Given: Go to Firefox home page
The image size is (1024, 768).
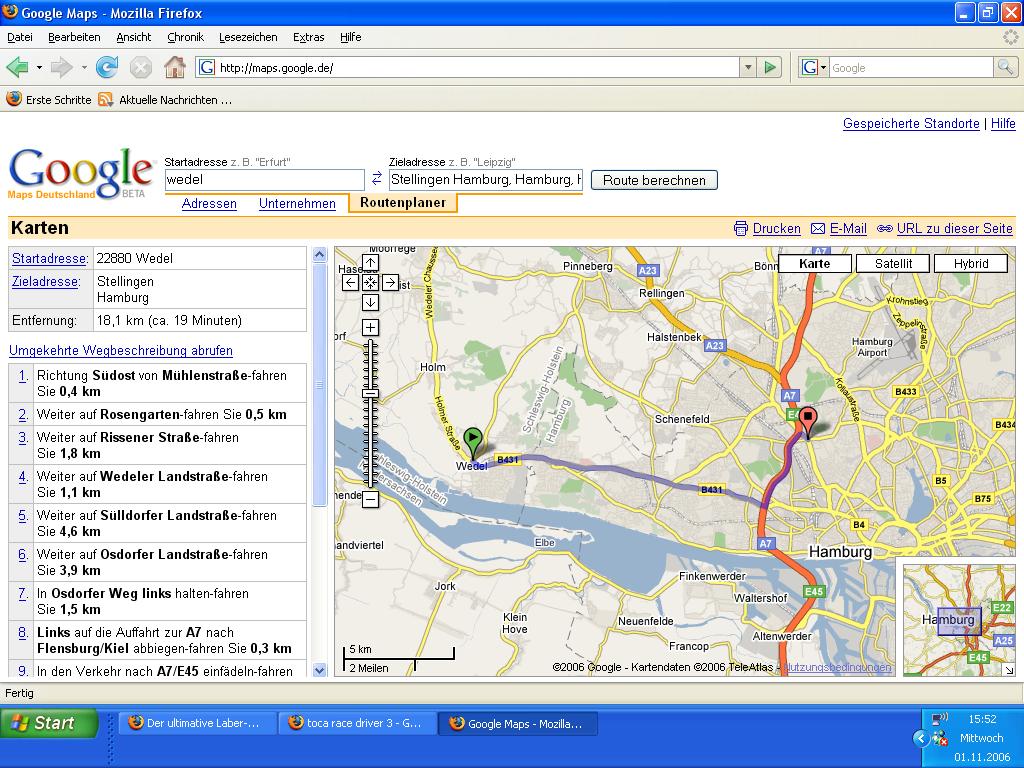Looking at the screenshot, I should pyautogui.click(x=174, y=68).
